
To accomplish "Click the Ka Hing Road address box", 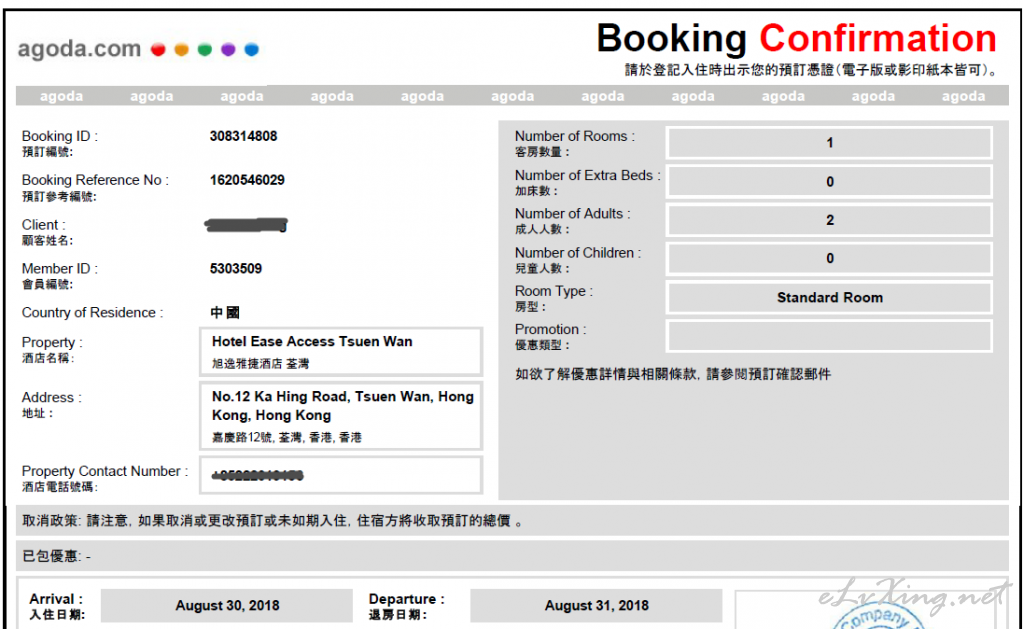I will point(341,415).
